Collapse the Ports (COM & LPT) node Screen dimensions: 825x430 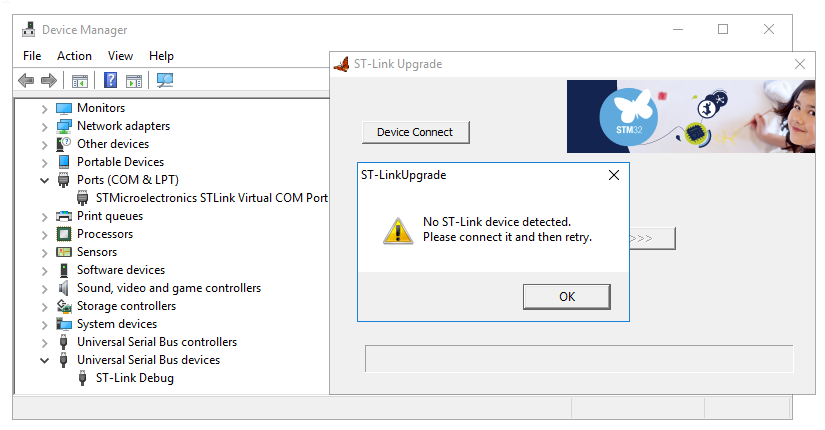(x=44, y=180)
